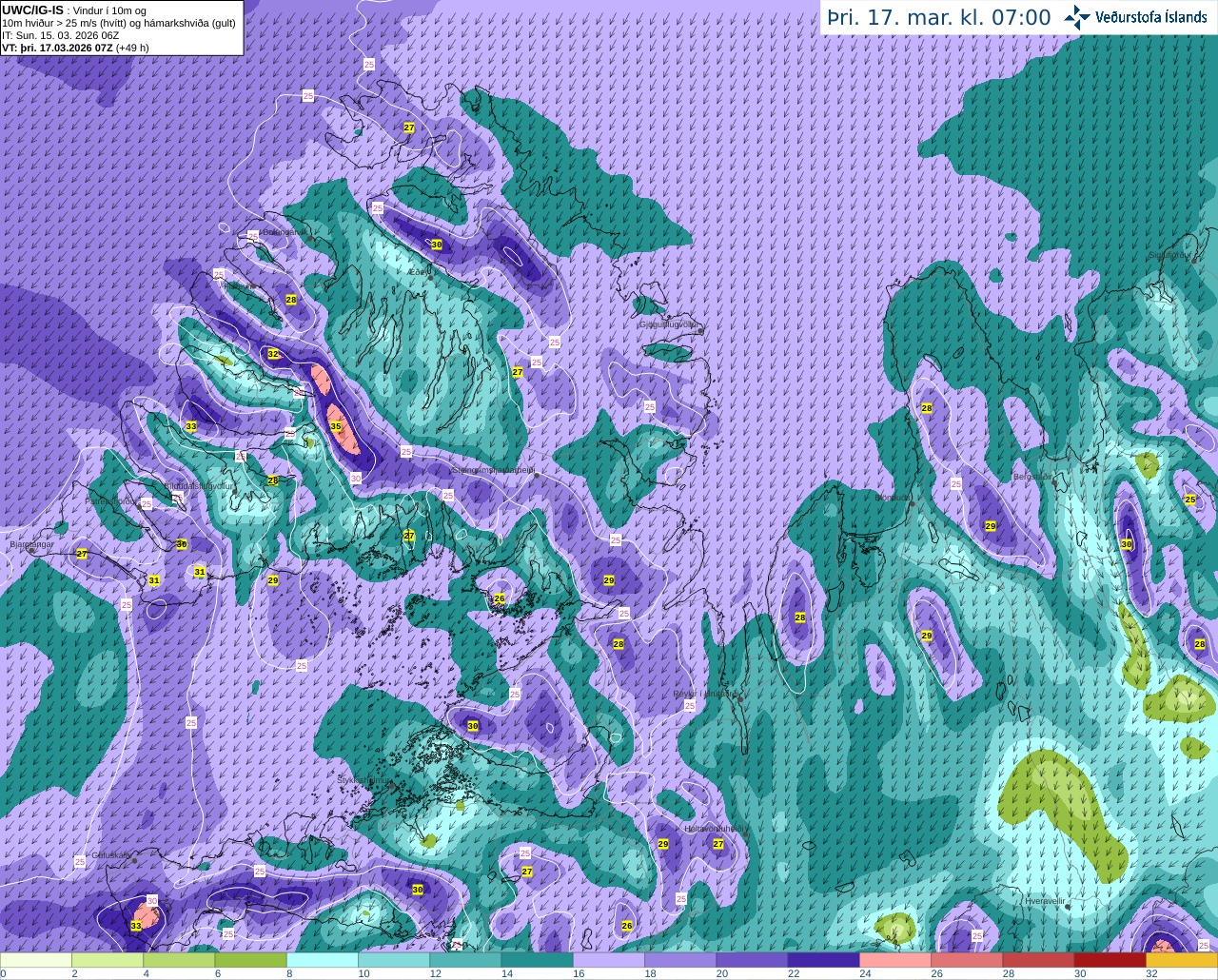The height and width of the screenshot is (980, 1218).
Task: Select the Æðey station label
Action: (x=419, y=272)
